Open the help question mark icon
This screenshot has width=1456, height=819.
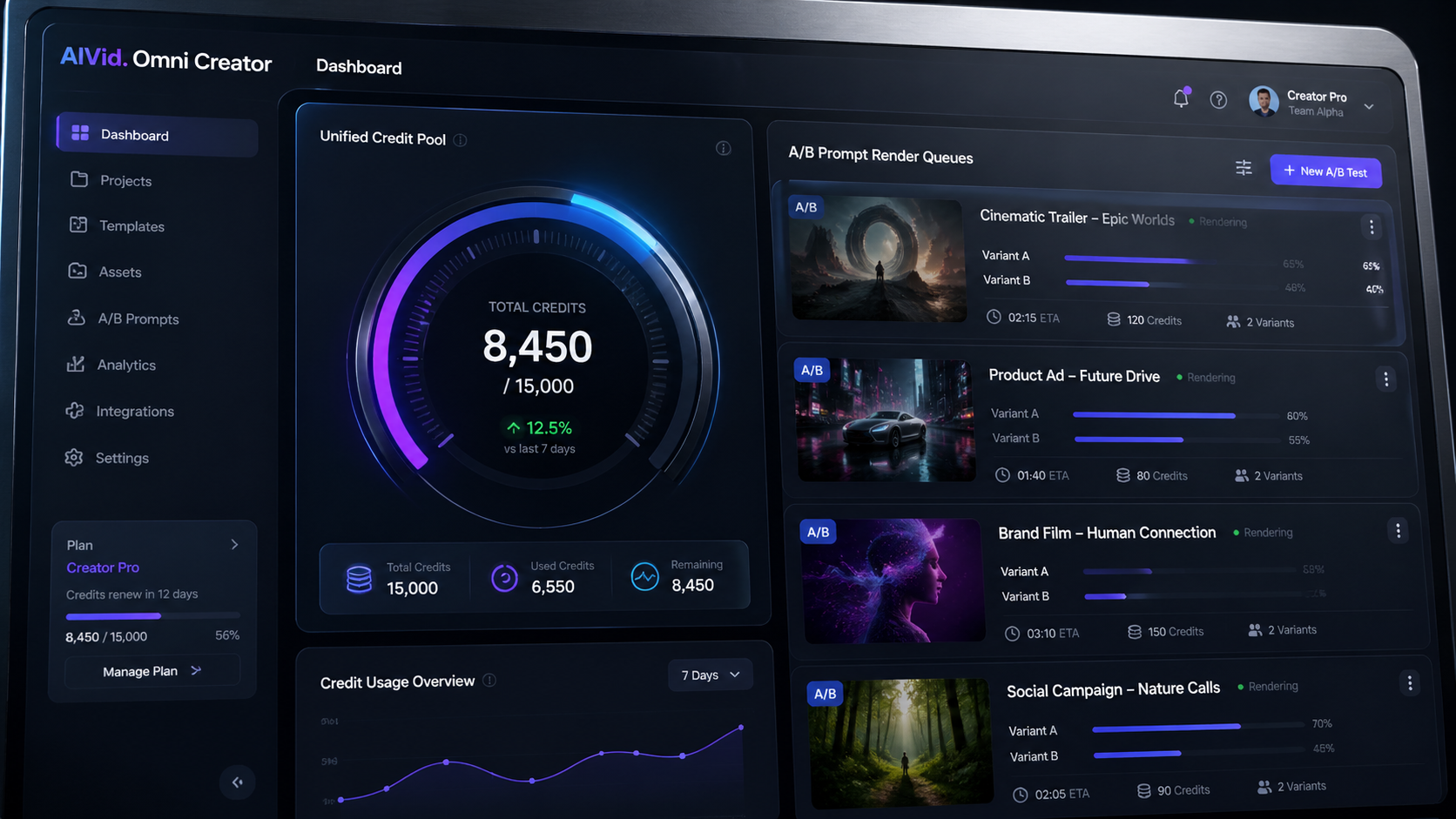tap(1218, 100)
